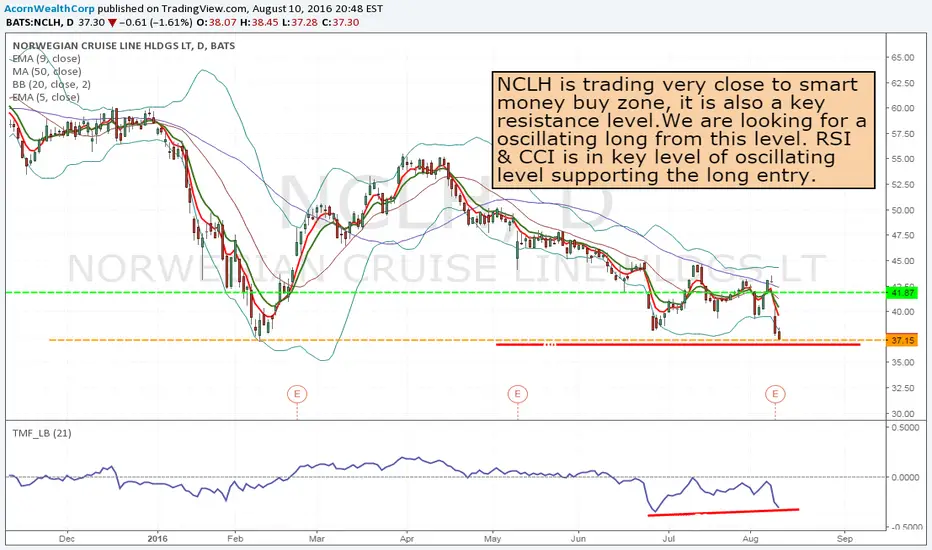Viewport: 932px width, 550px height.
Task: Click the C:37.30 close value in header
Action: pos(341,23)
